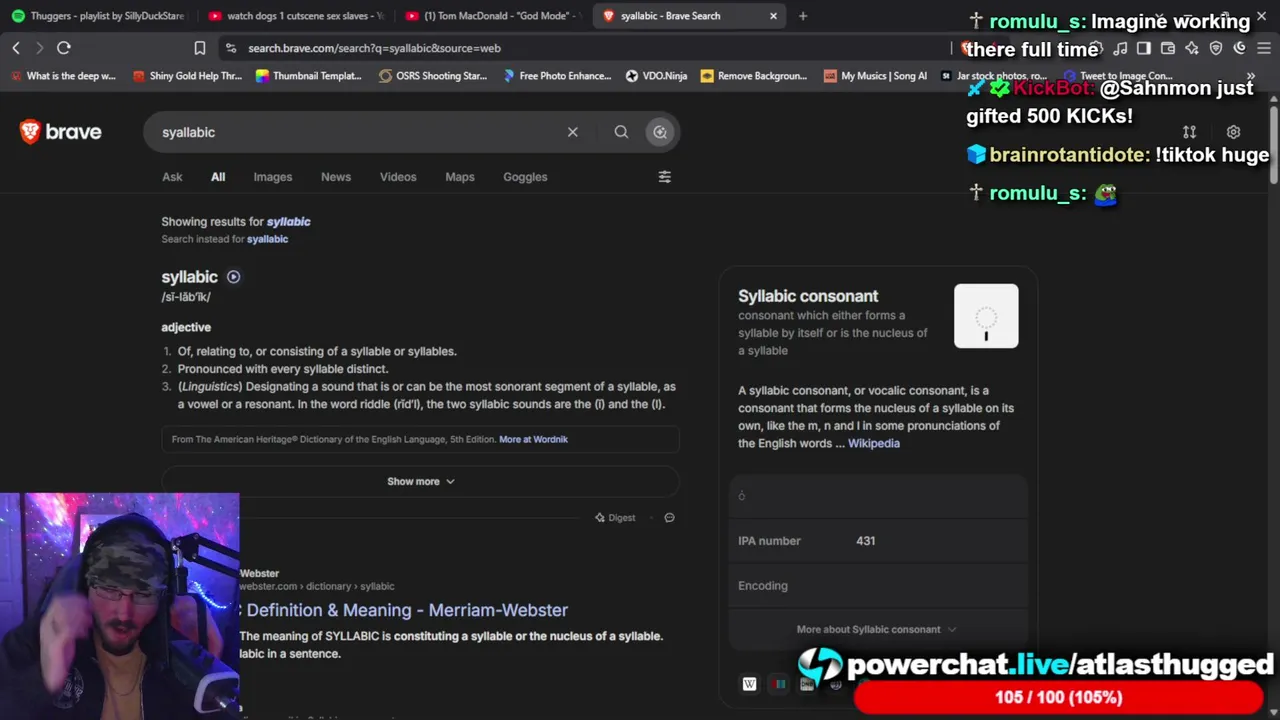This screenshot has height=720, width=1280.
Task: Open the Goggles tab
Action: pos(525,177)
